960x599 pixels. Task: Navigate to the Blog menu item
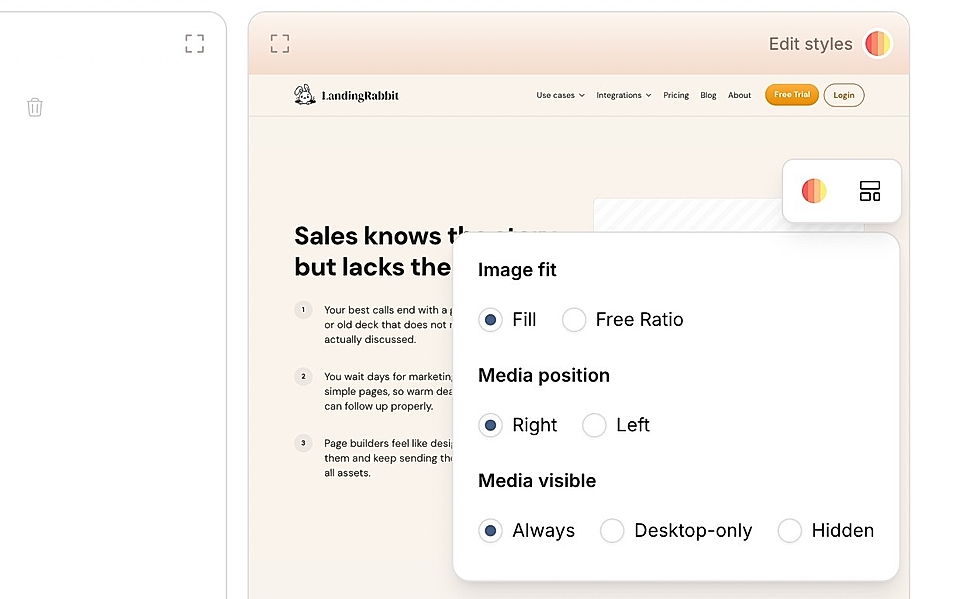click(x=708, y=95)
